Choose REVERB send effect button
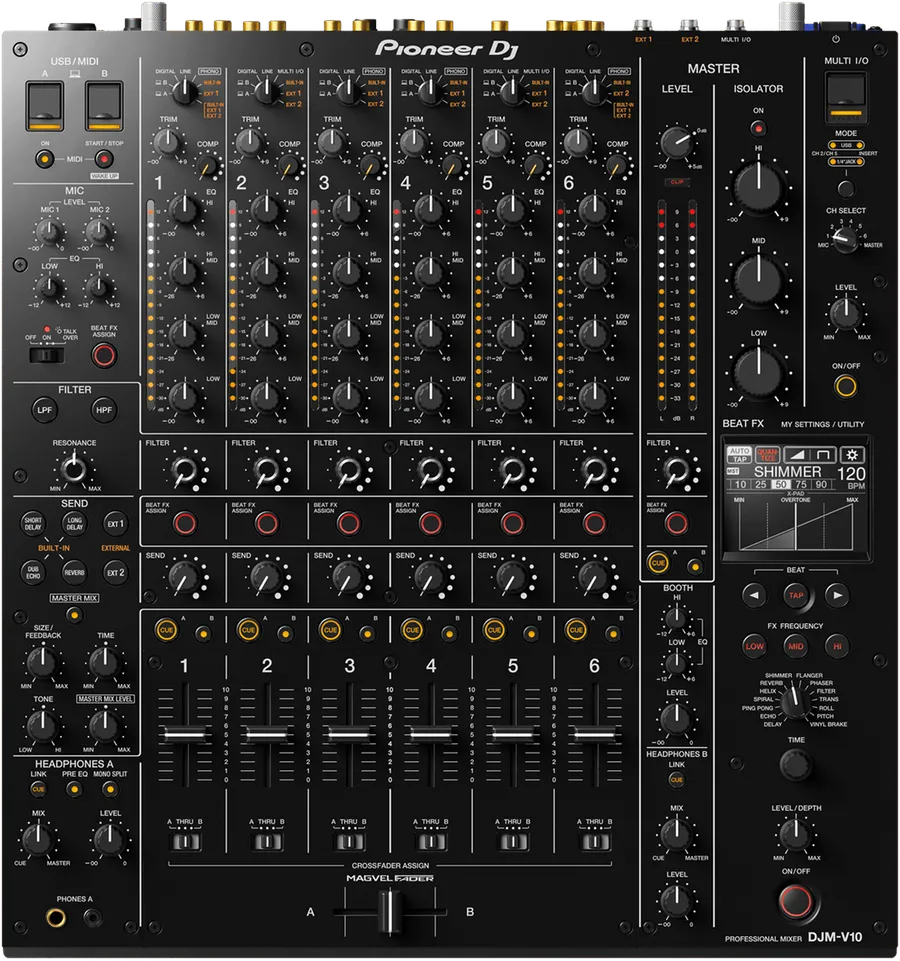900x961 pixels. [x=74, y=572]
